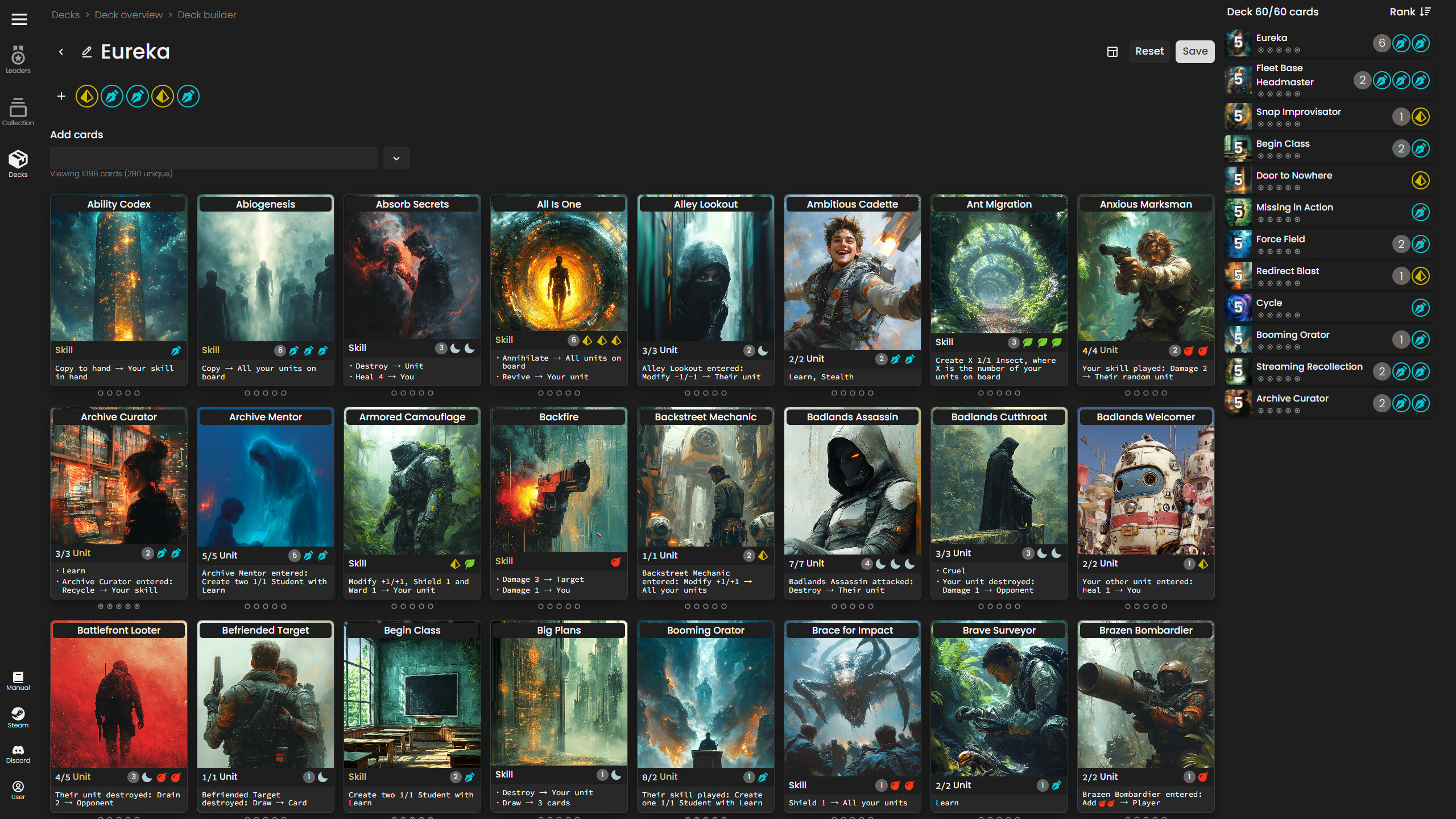Navigate to Deck overview breadcrumb

pos(129,15)
